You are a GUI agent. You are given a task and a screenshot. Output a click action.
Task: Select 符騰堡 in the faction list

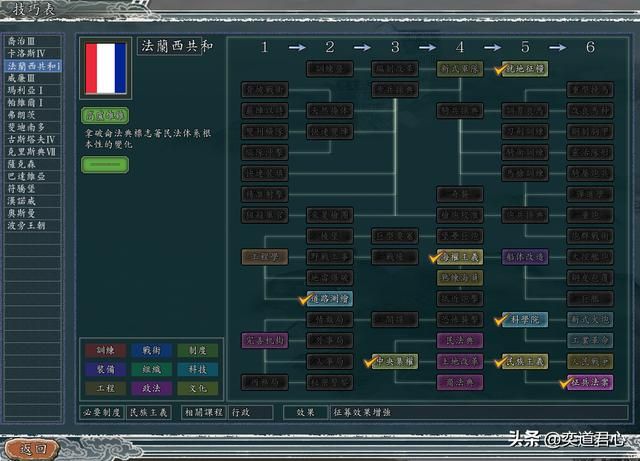(33, 189)
